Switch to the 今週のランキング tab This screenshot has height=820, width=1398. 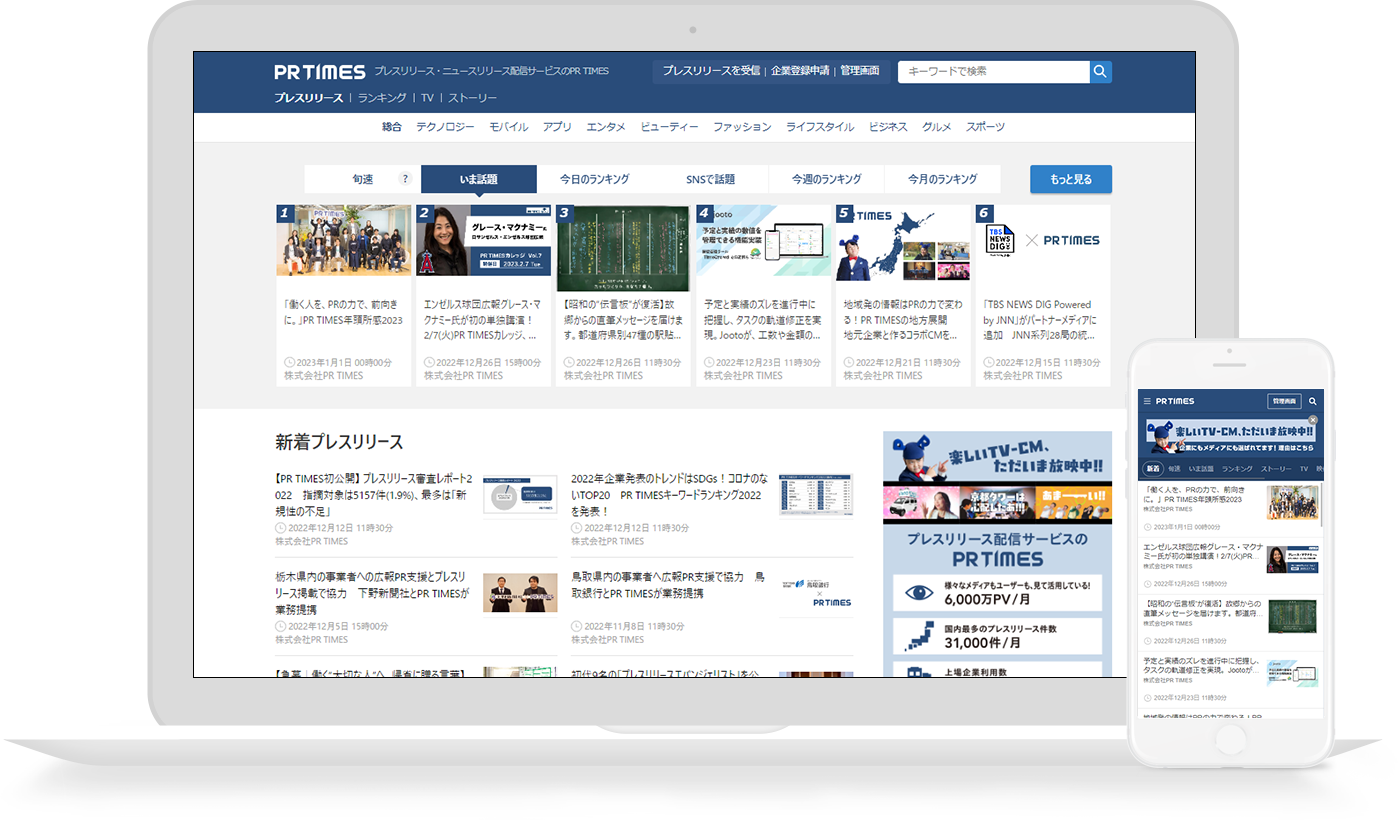coord(826,179)
